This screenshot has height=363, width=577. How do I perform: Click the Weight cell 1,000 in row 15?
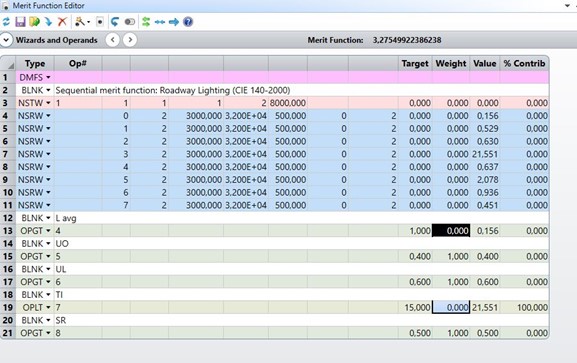[451, 256]
